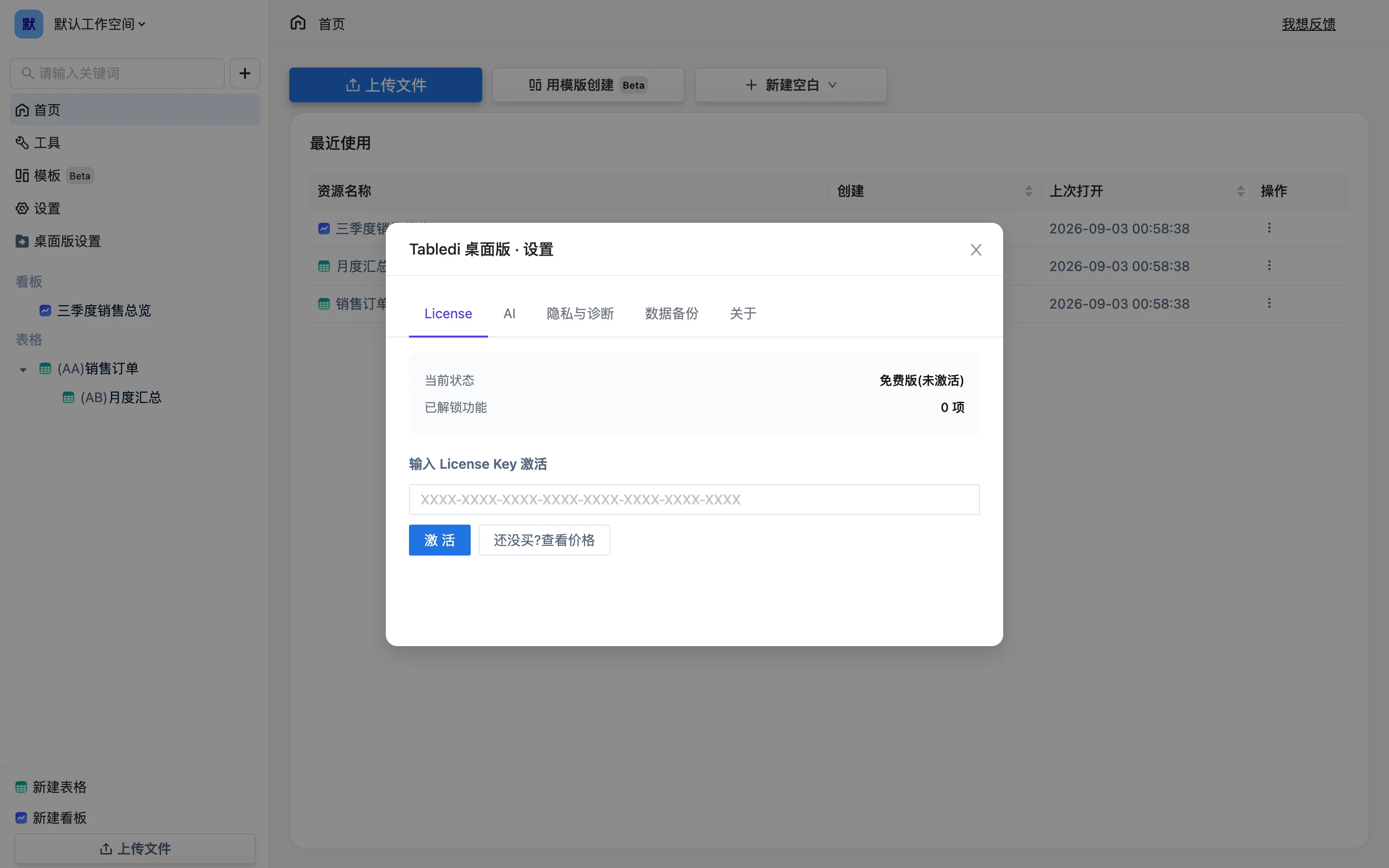Click the dashboard icon of 三季度 row
Screen dimensions: 1389x868
324,229
